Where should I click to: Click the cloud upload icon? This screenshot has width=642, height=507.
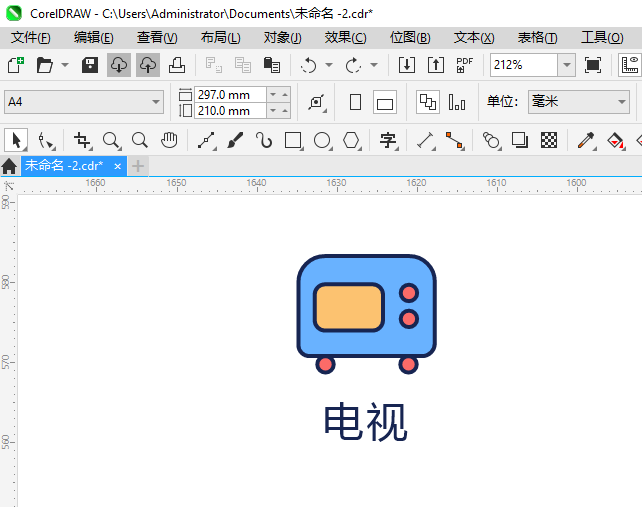148,65
